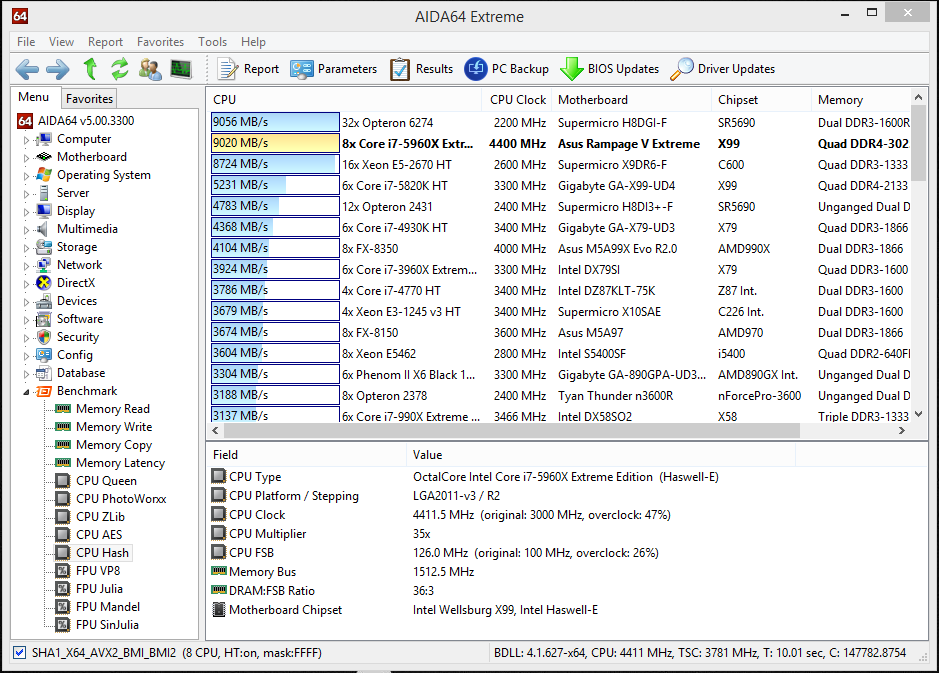939x673 pixels.
Task: Expand the Multimedia tree node
Action: 26,230
